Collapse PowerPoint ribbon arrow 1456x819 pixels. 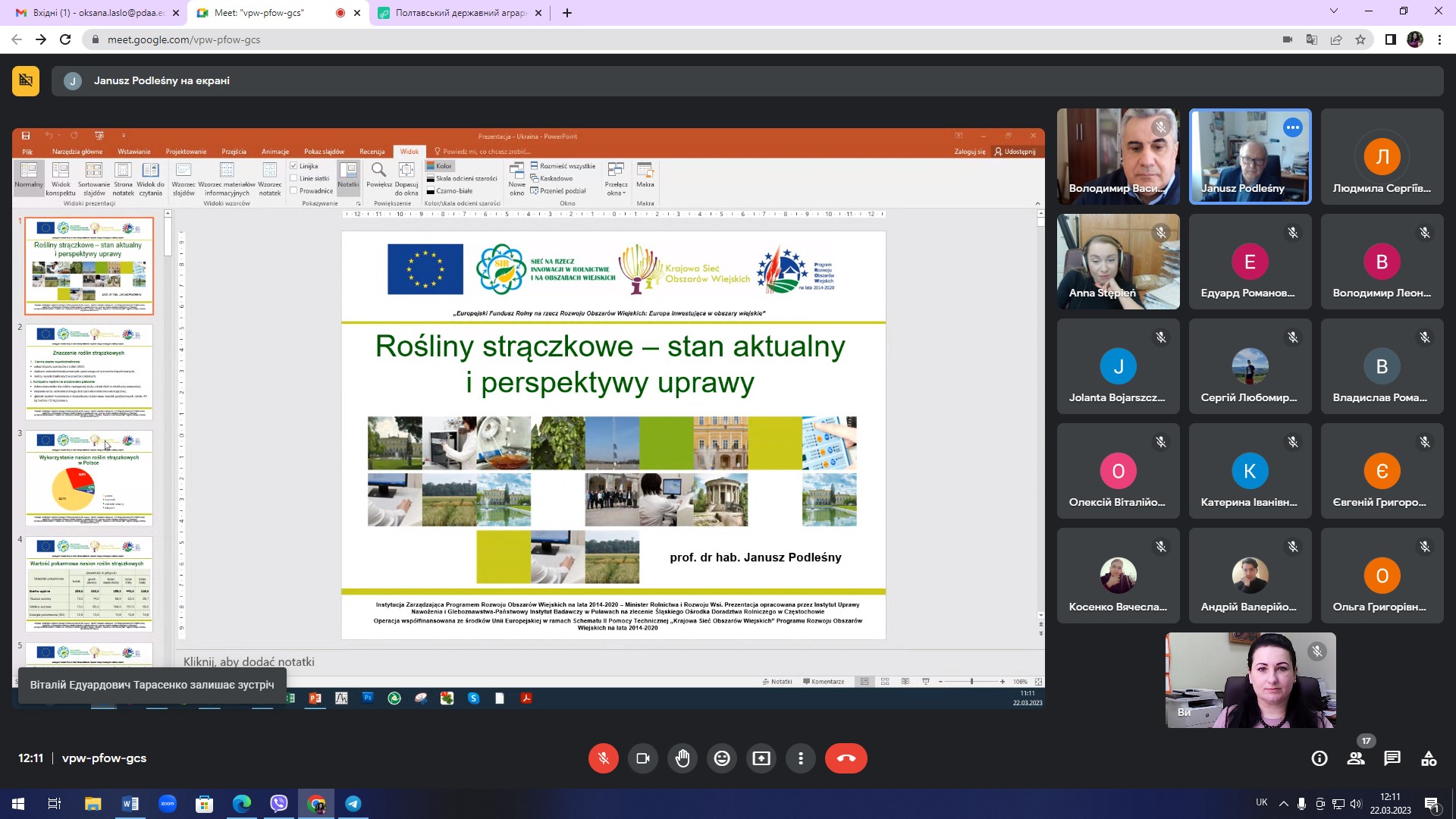tap(1037, 203)
